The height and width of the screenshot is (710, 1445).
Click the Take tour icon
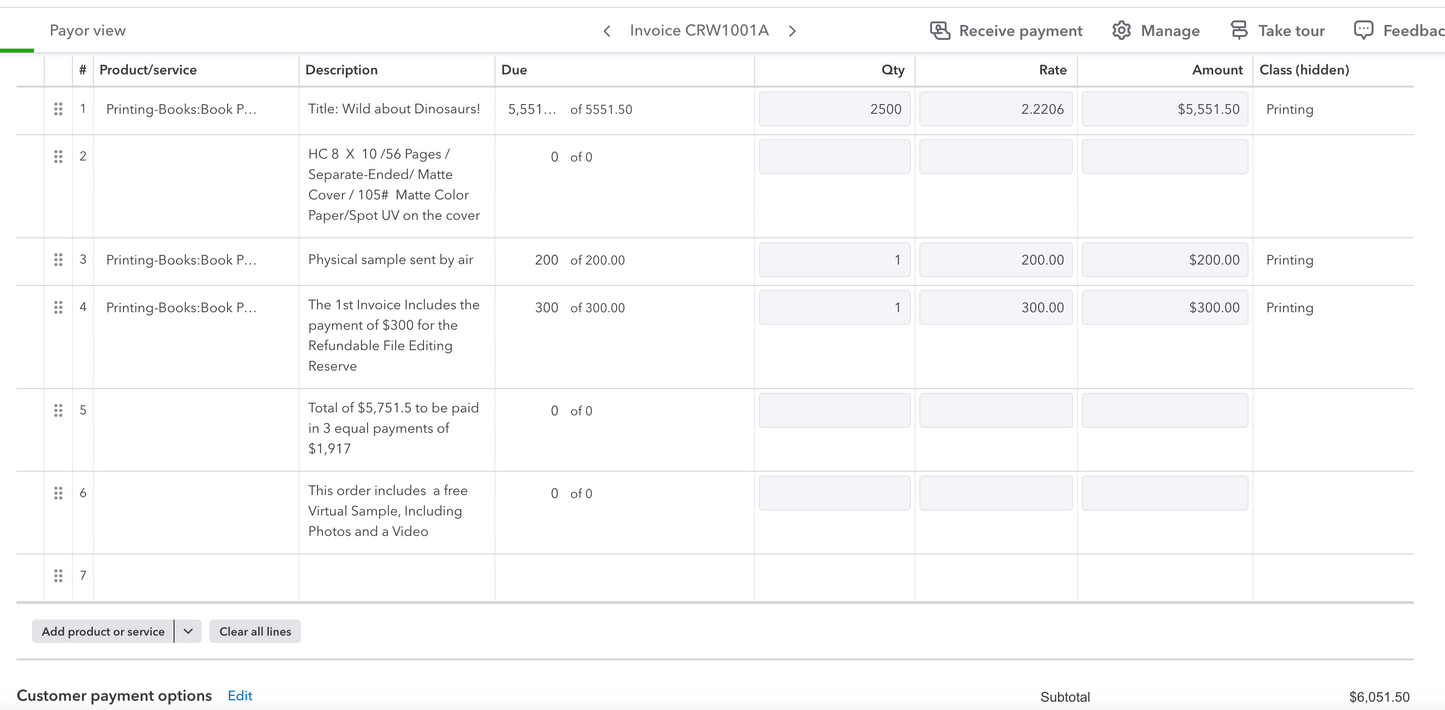point(1239,31)
